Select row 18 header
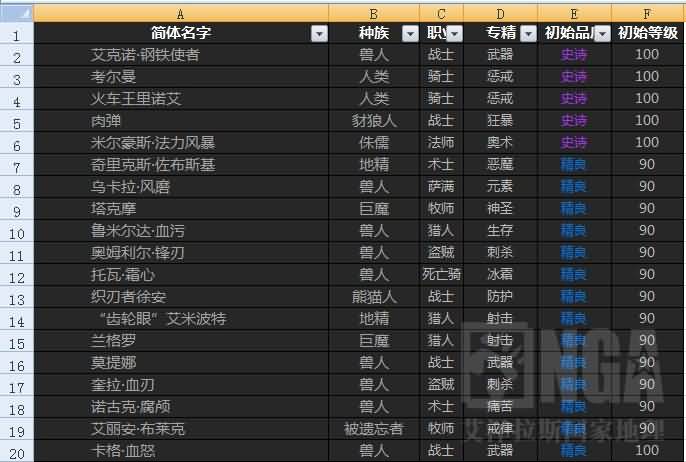The height and width of the screenshot is (462, 686). pos(17,407)
